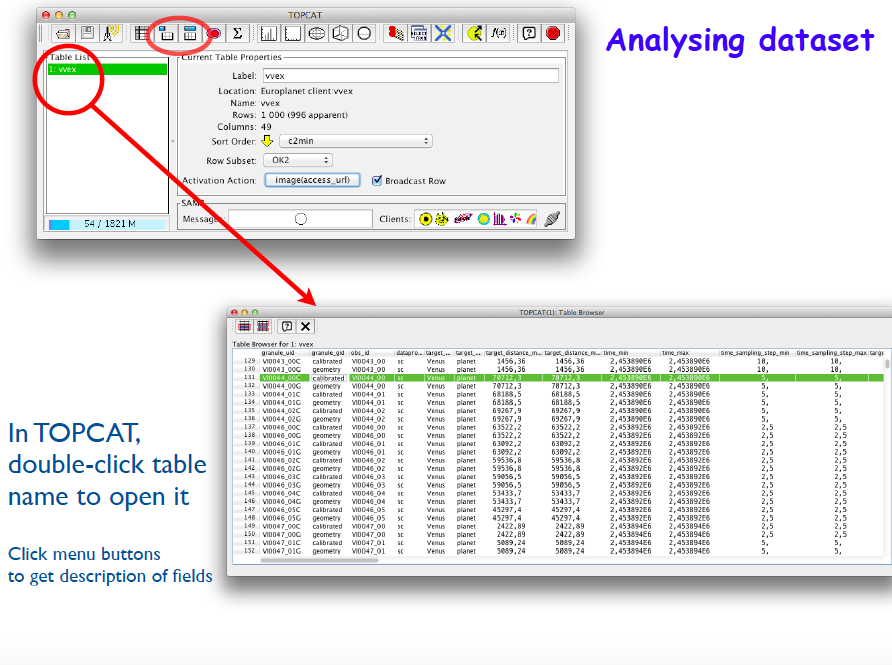Click the X close icon in Table Browser toolbar
This screenshot has width=892, height=665.
305,326
